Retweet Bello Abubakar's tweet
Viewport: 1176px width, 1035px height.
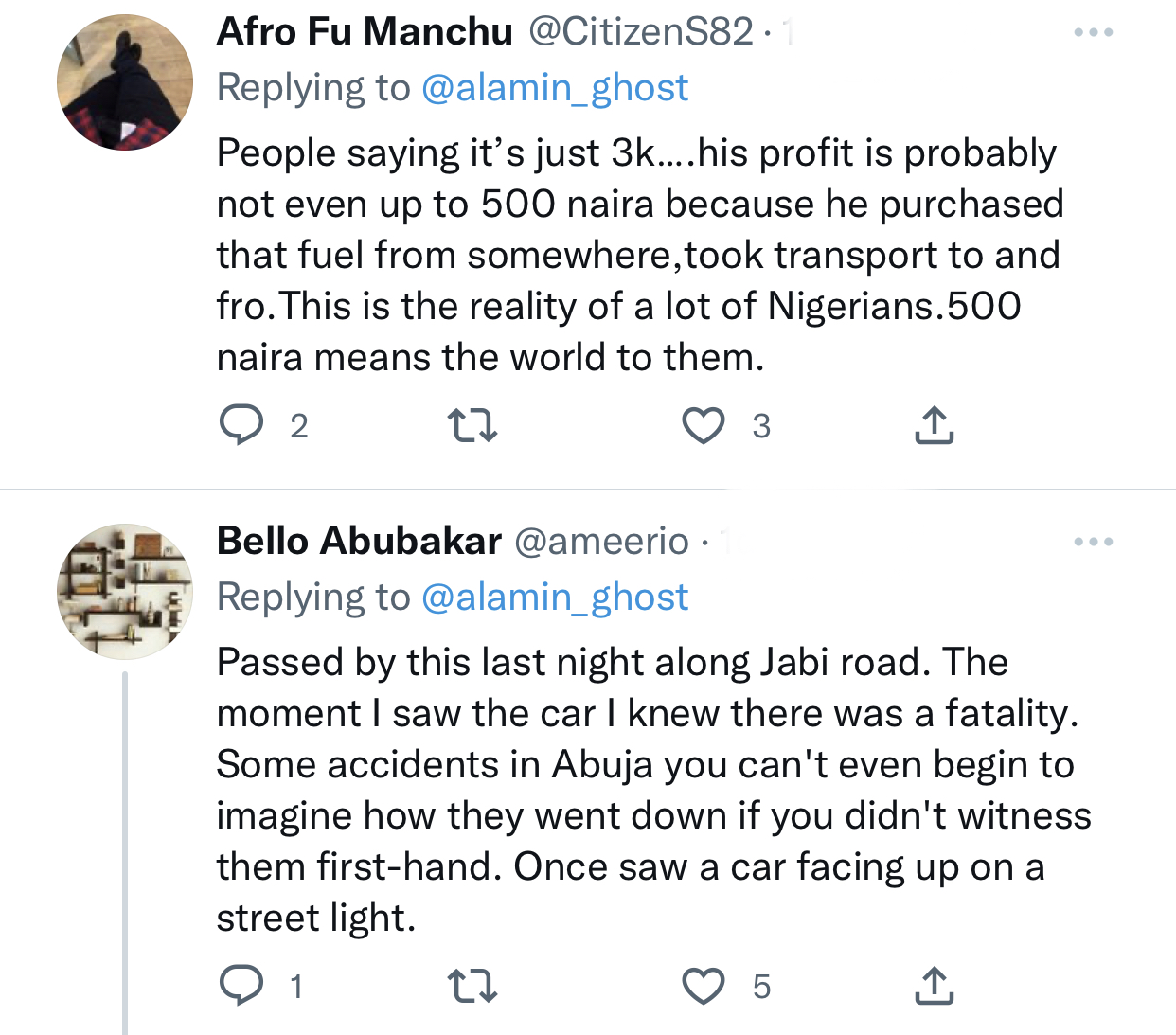pyautogui.click(x=472, y=986)
